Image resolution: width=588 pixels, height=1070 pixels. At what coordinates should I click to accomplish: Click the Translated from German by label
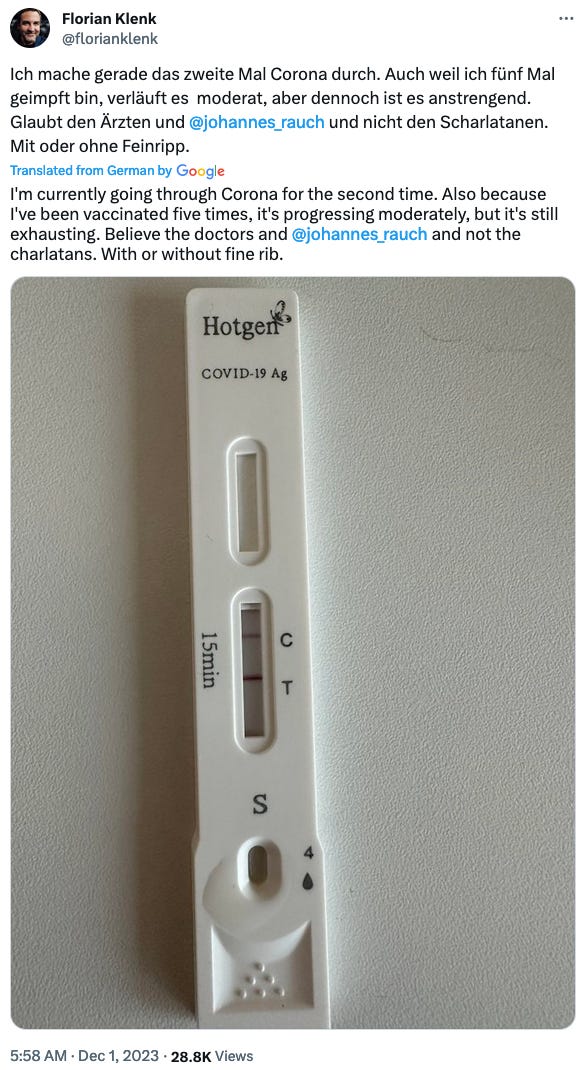[91, 171]
